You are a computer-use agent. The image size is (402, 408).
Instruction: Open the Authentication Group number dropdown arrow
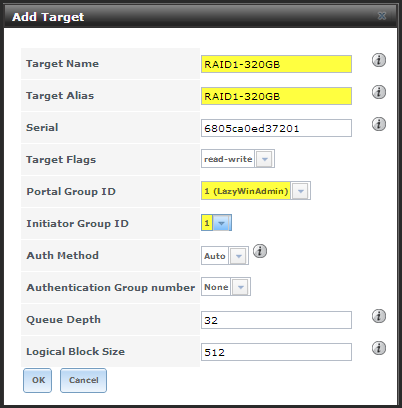pos(241,287)
